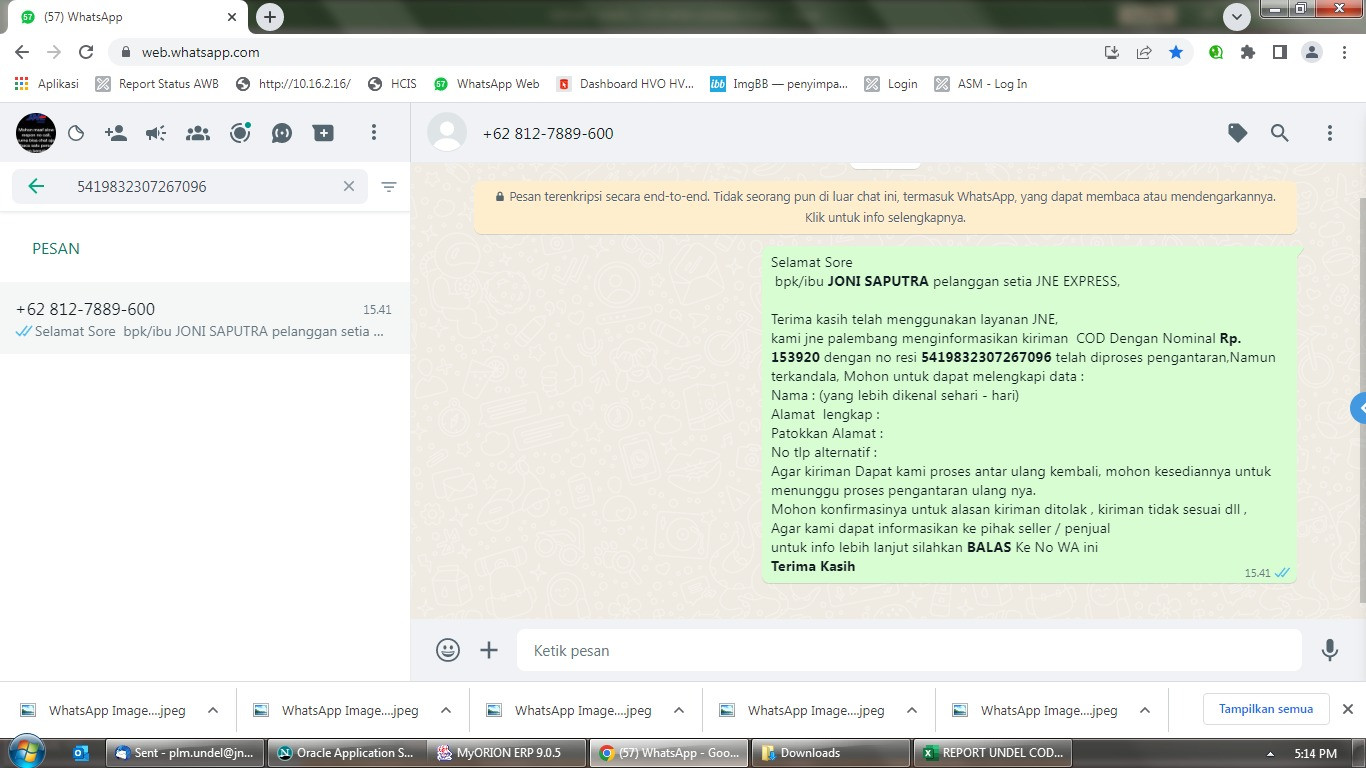Screen dimensions: 1366x768
Task: Toggle the bookmark star for this page
Action: (1176, 52)
